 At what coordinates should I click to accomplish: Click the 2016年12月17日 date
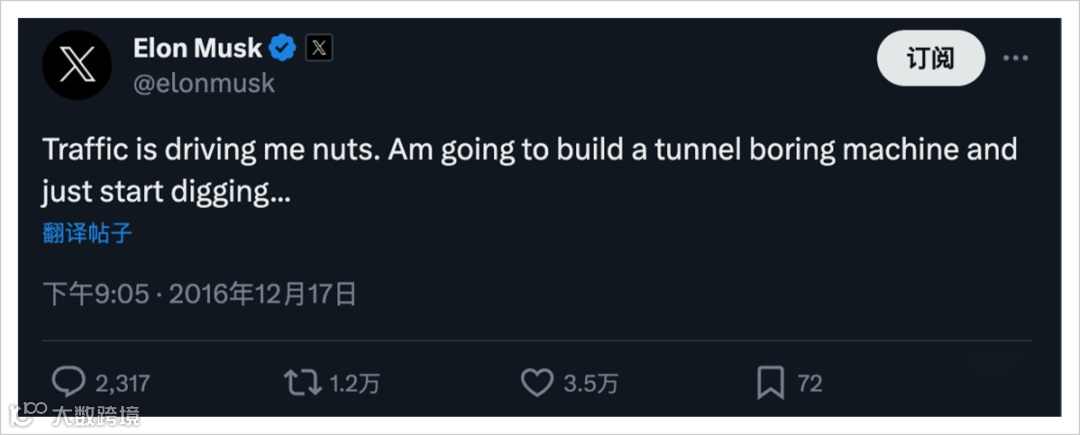(x=262, y=294)
